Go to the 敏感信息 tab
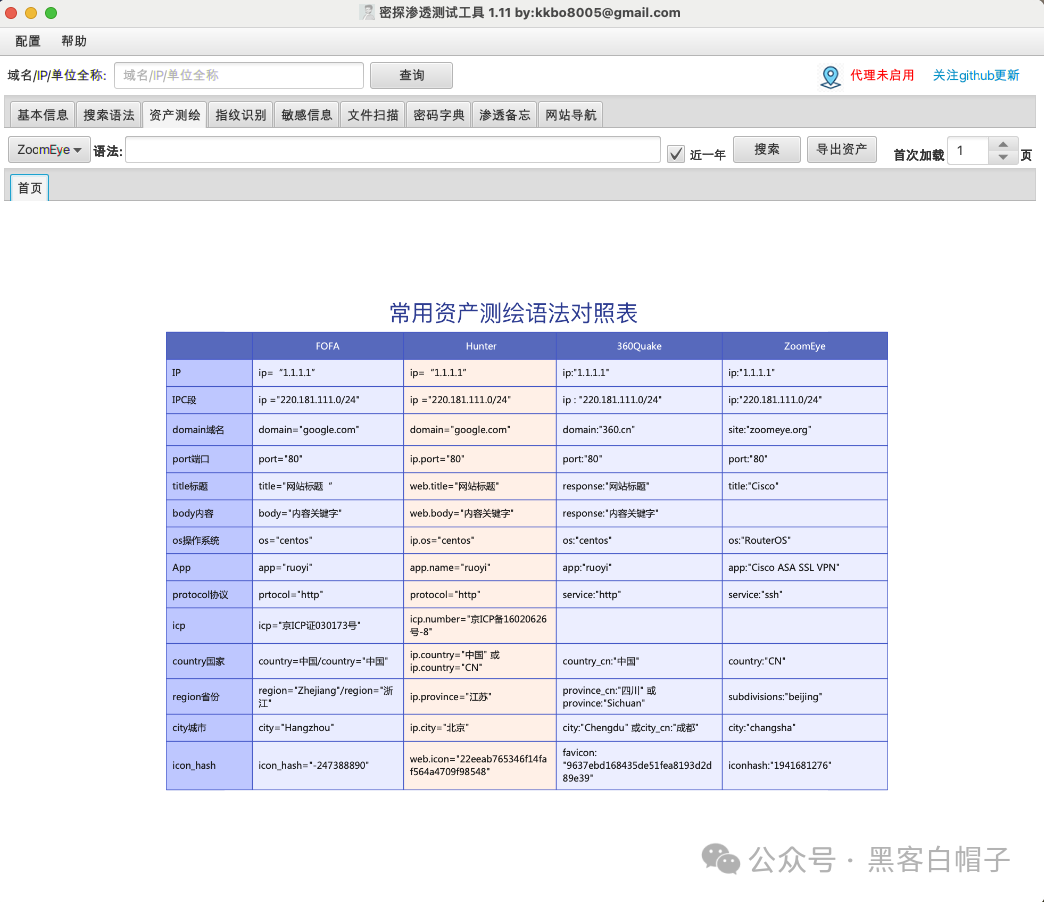1044x902 pixels. click(306, 114)
